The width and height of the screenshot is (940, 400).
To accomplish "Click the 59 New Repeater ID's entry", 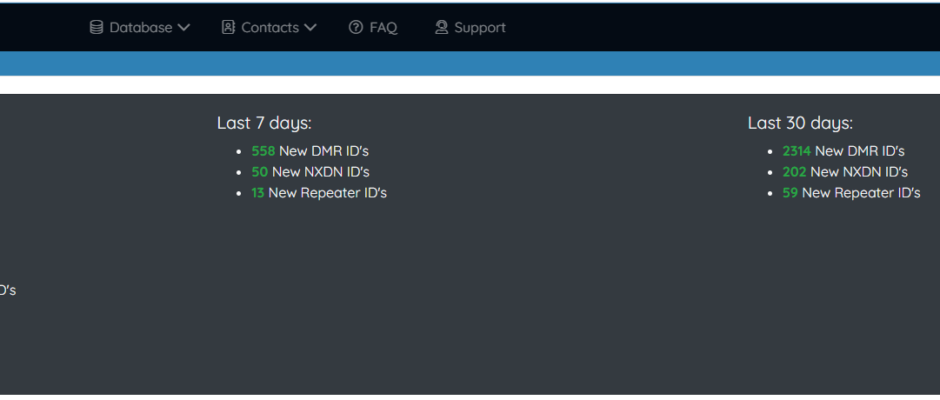I will (x=851, y=193).
